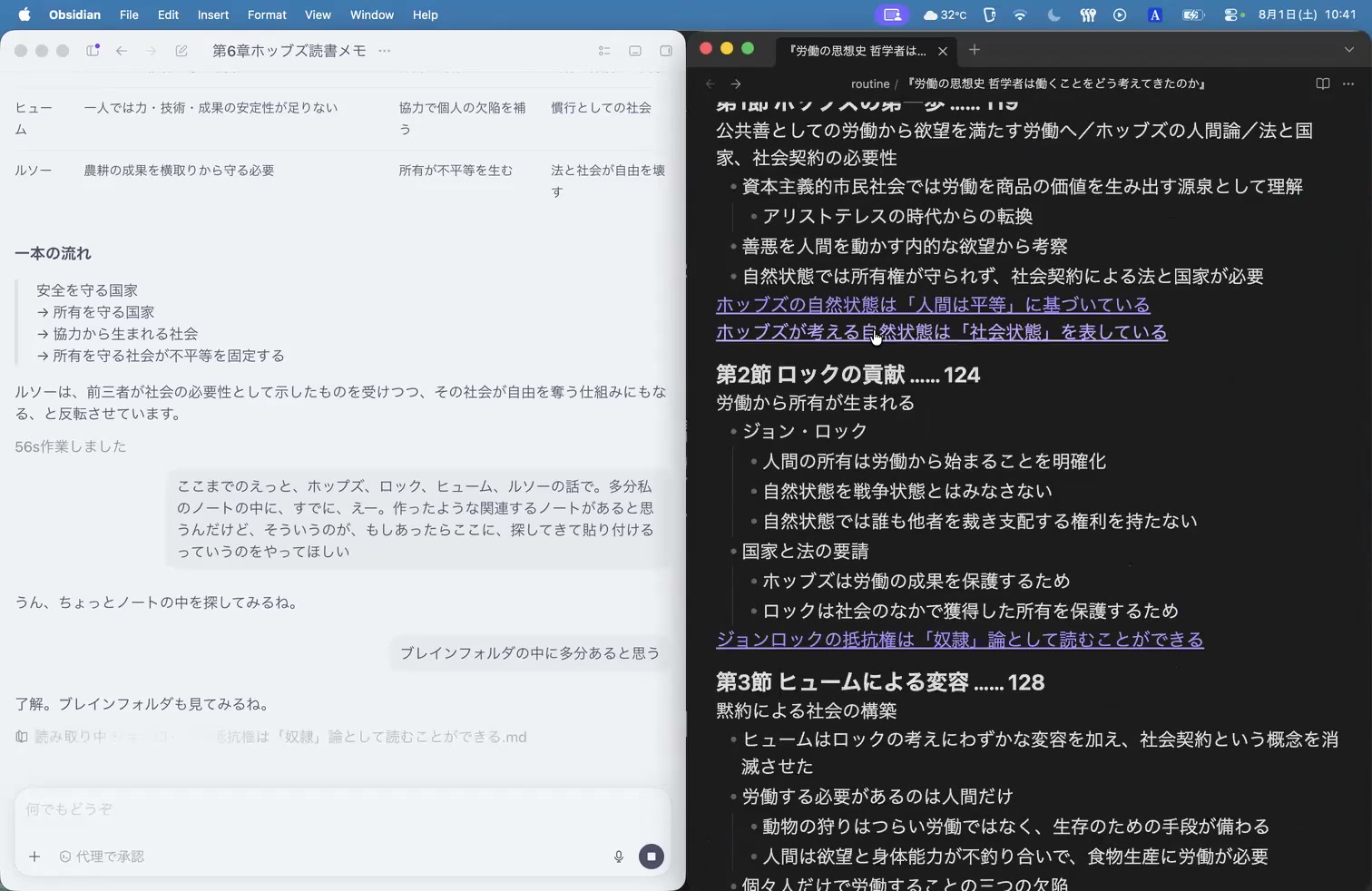Open the battery status menu
1372x891 pixels.
pos(1192,15)
